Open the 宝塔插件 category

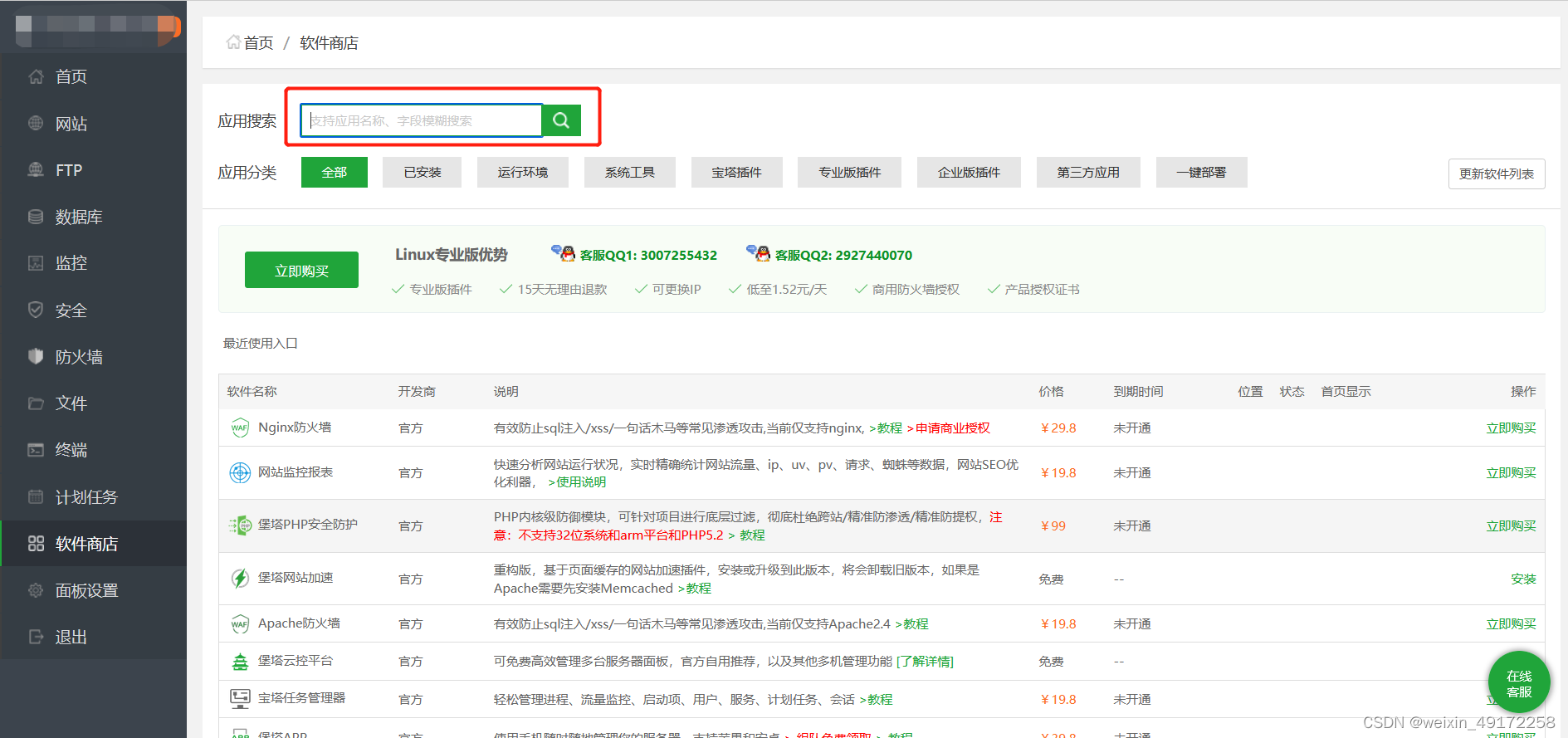pyautogui.click(x=737, y=173)
